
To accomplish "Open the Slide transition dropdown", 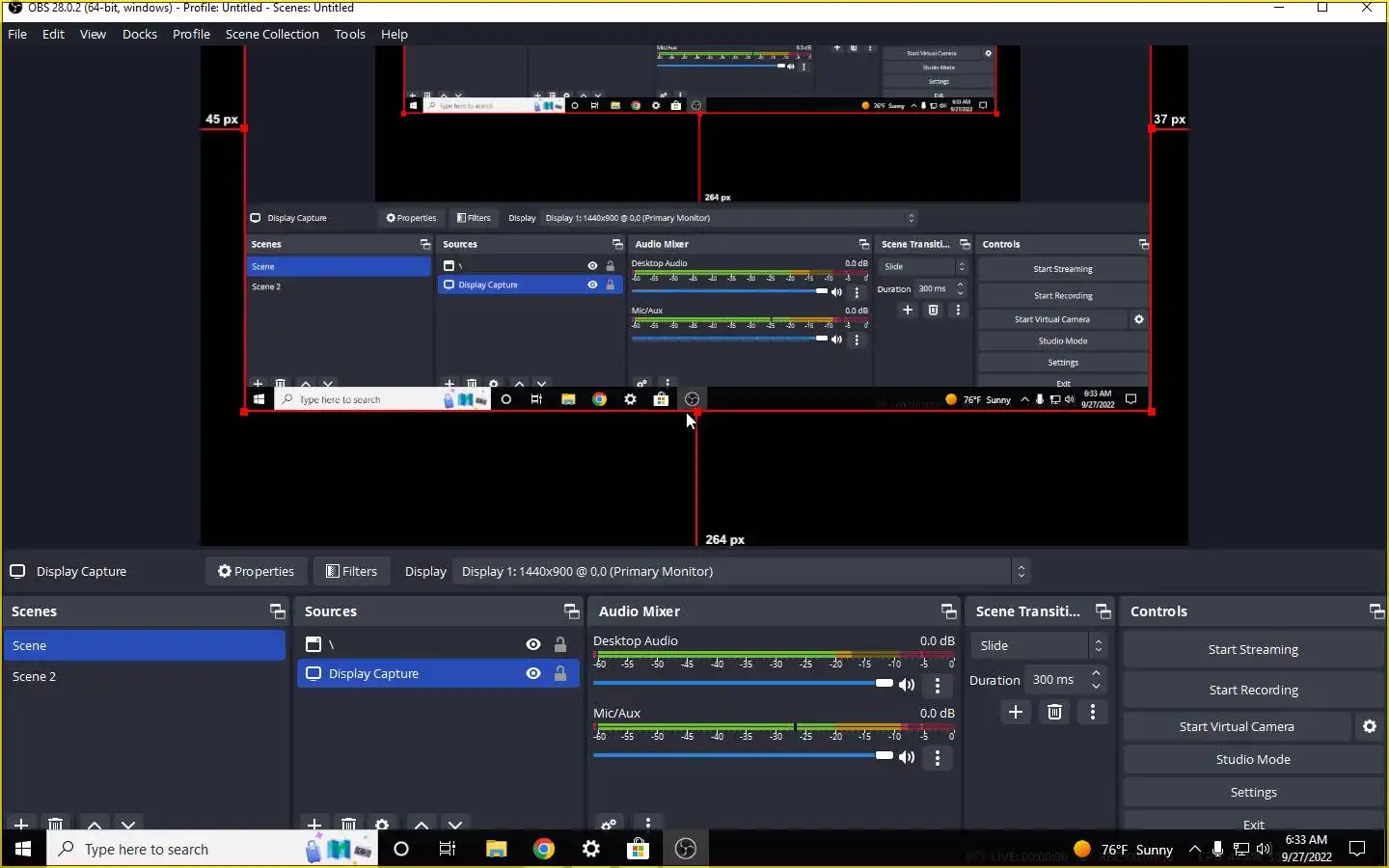I will (1038, 645).
